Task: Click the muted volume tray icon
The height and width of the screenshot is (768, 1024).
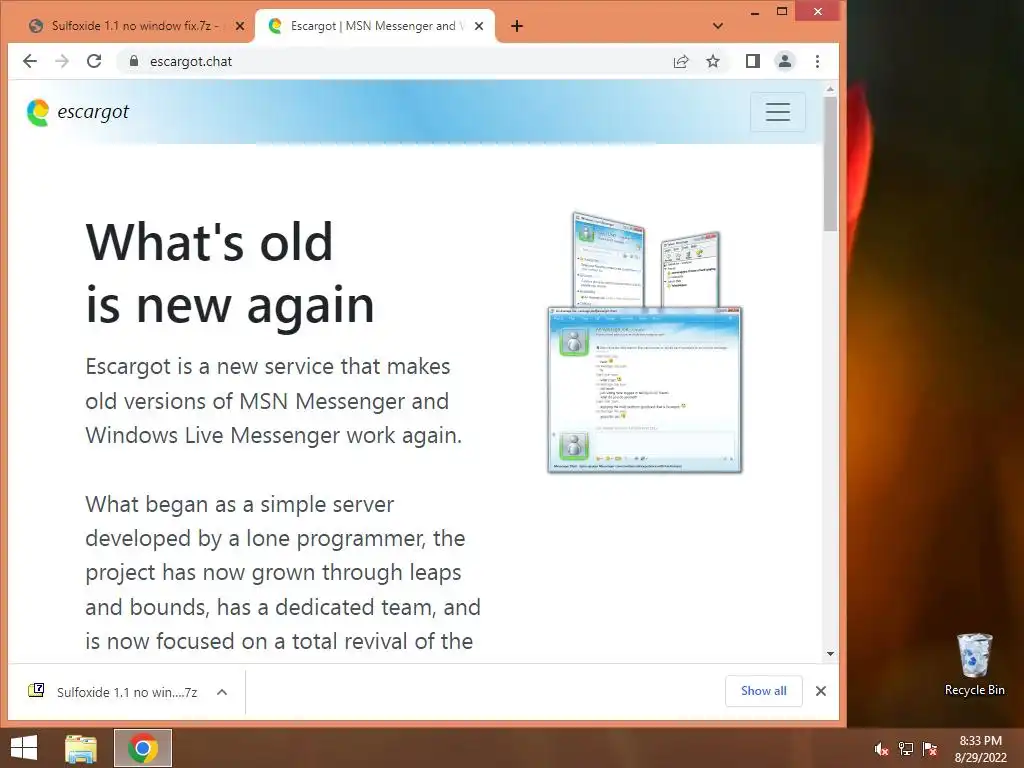Action: [881, 749]
